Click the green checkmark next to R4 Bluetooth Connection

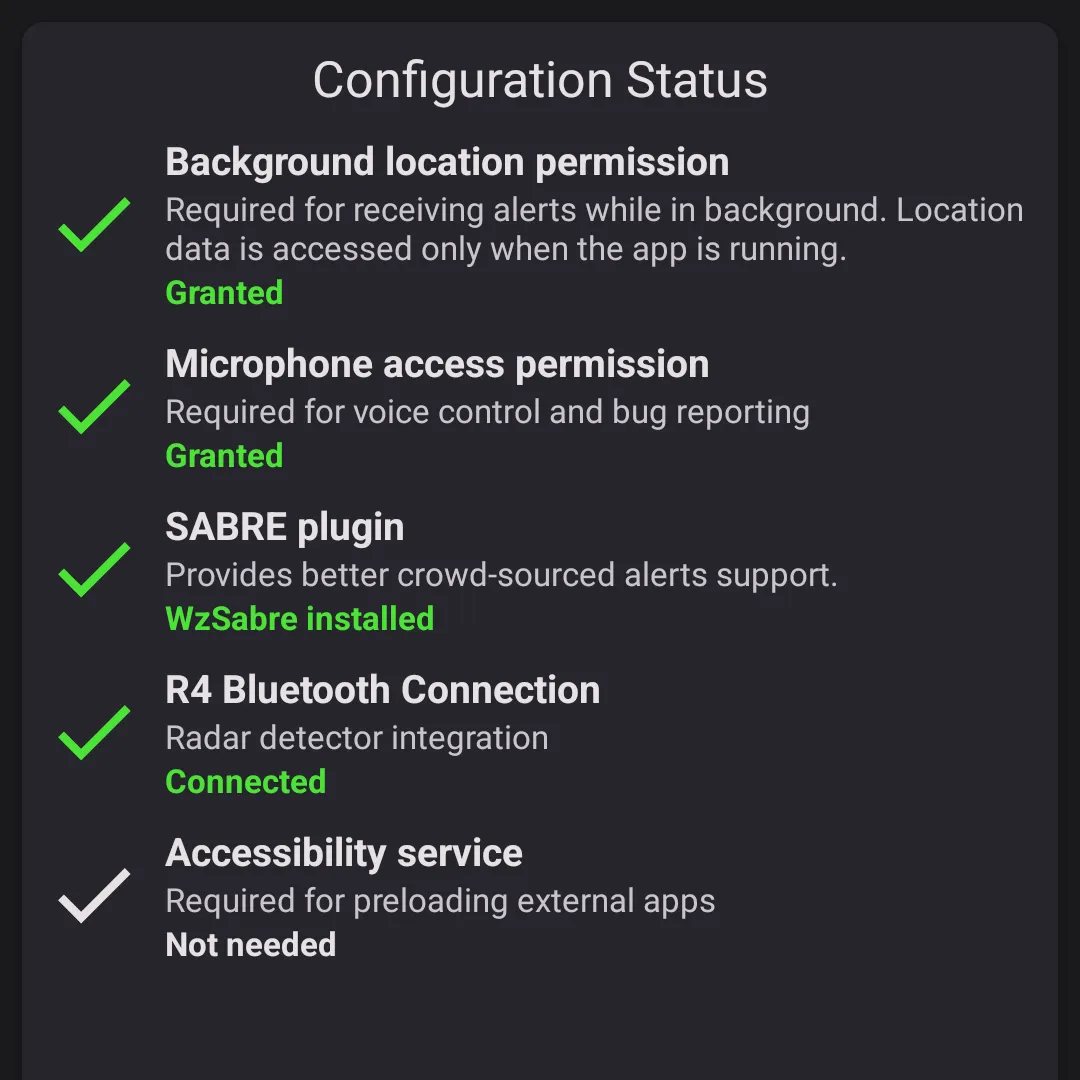[94, 733]
